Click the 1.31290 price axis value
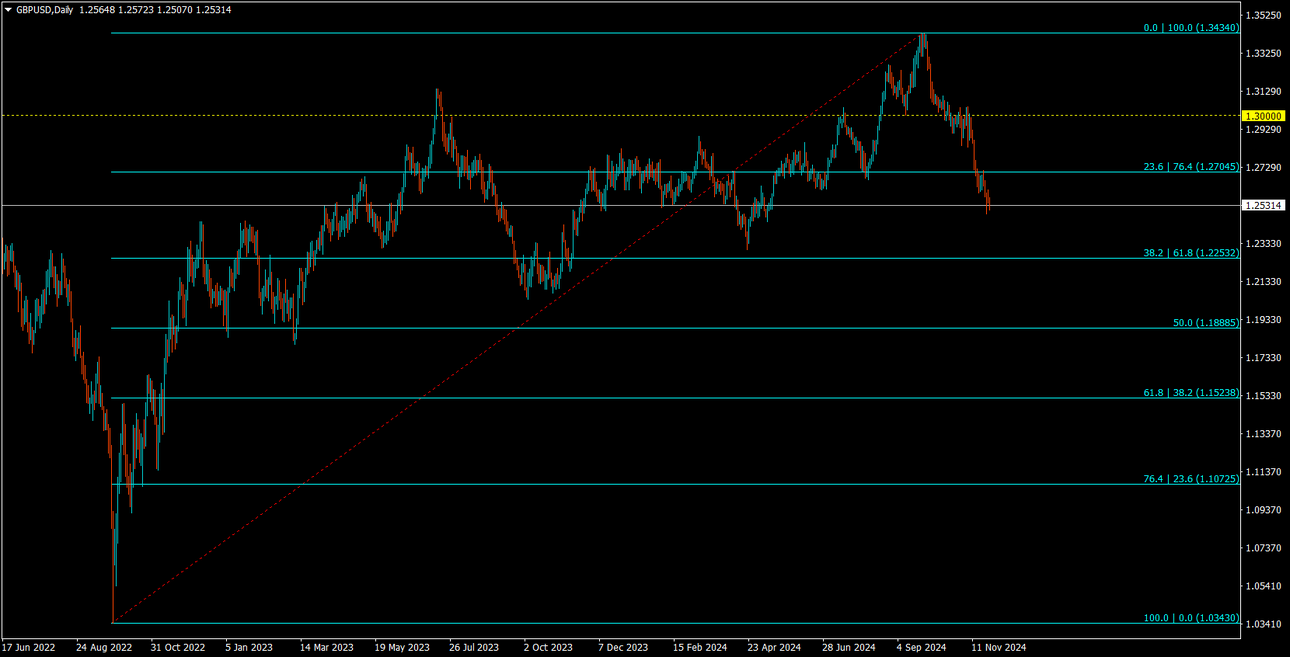The height and width of the screenshot is (657, 1290). point(1265,91)
